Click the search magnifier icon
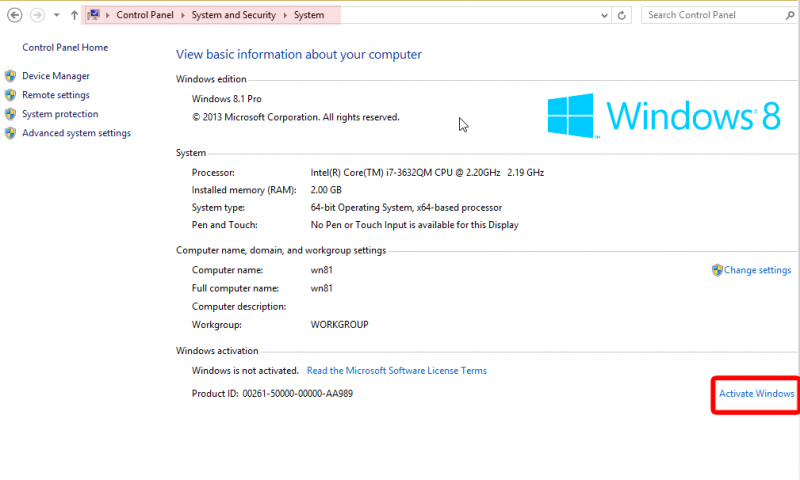The width and height of the screenshot is (800, 480). 790,15
